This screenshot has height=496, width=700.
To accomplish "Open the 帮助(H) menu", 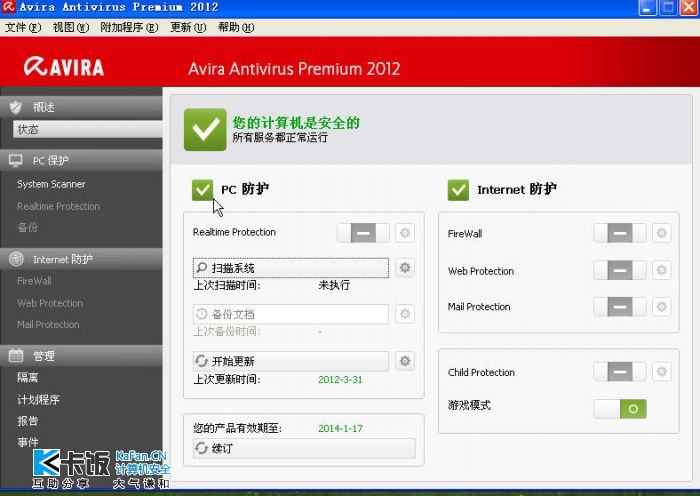I will coord(236,28).
